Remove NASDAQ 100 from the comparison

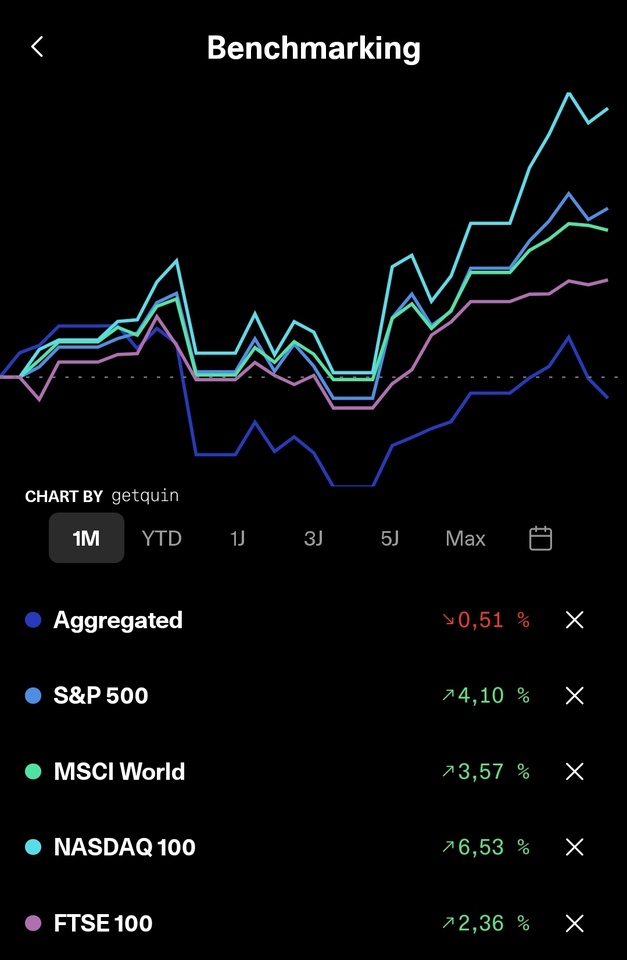click(x=574, y=847)
